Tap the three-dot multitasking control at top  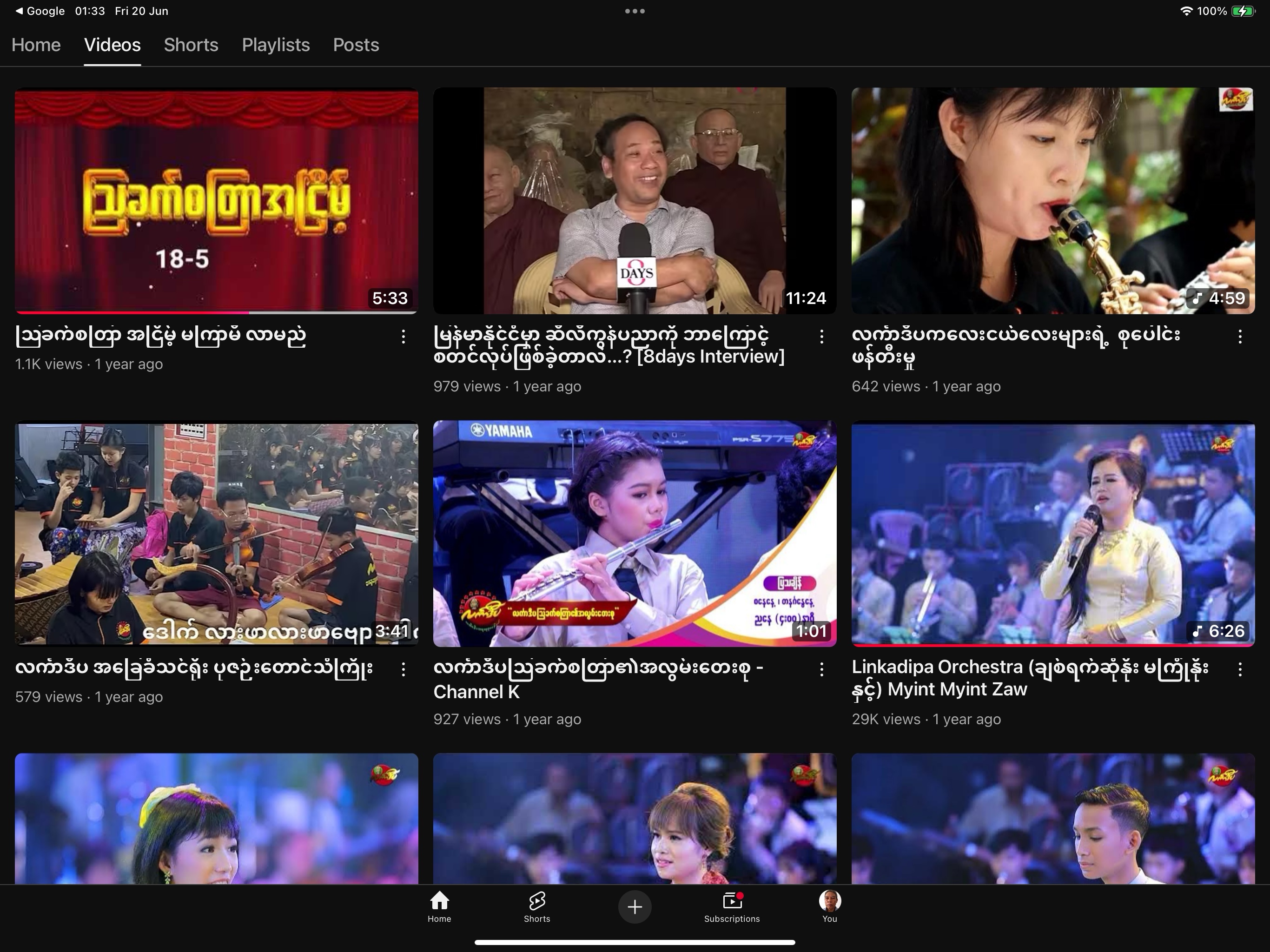[x=635, y=11]
